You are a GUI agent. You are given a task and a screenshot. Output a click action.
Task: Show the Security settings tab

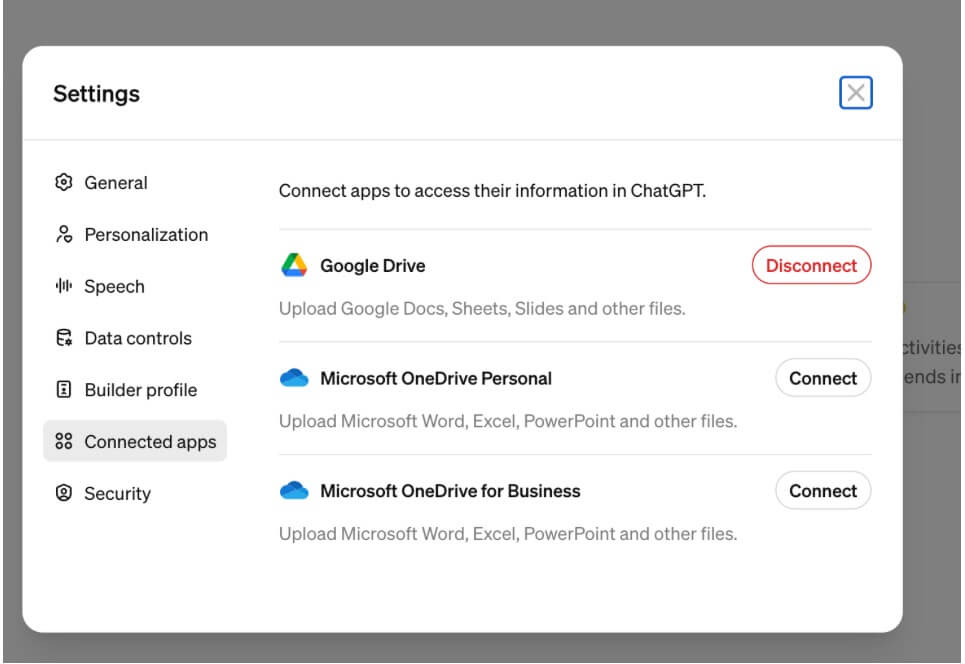(x=135, y=493)
